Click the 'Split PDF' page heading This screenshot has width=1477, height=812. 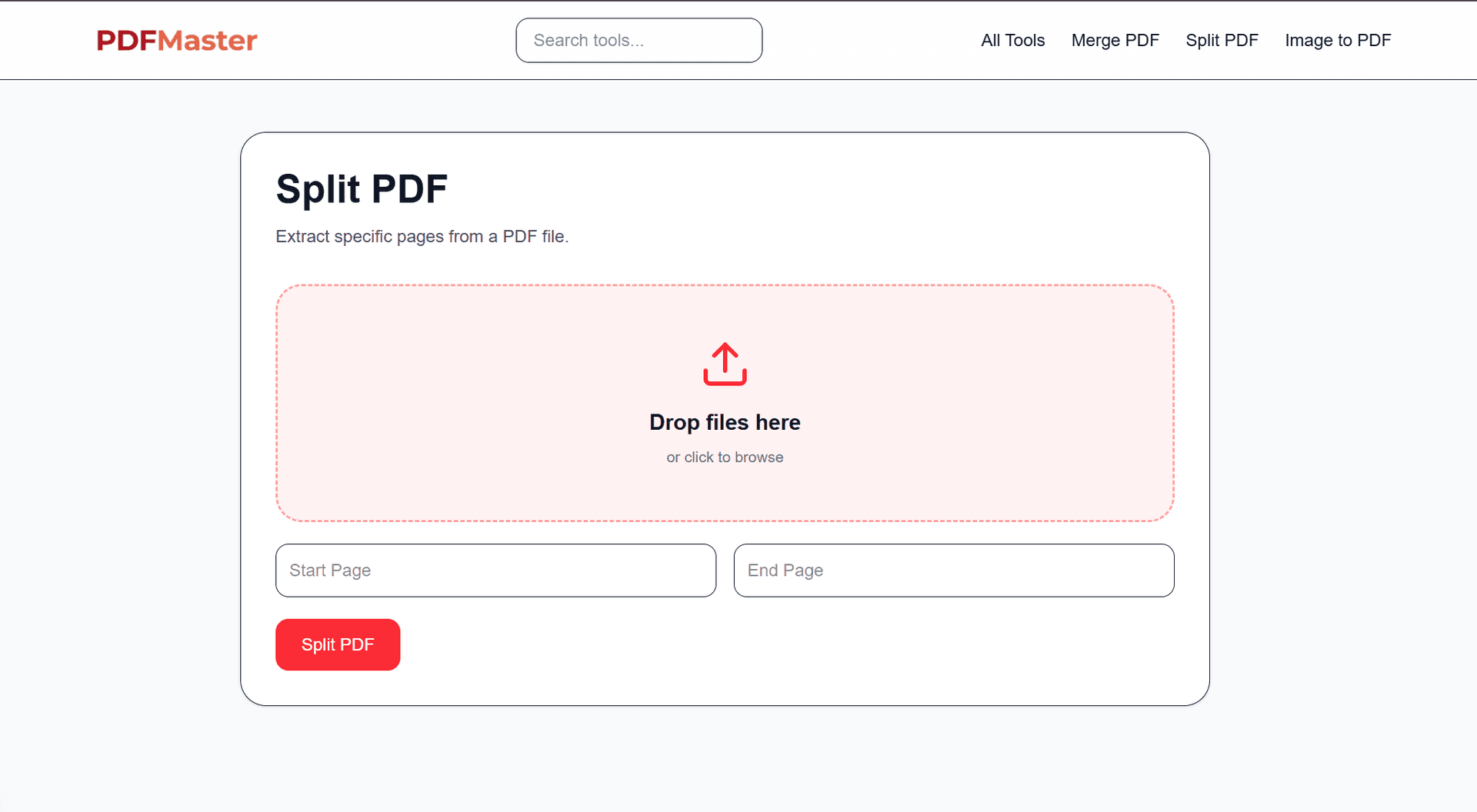click(x=362, y=189)
